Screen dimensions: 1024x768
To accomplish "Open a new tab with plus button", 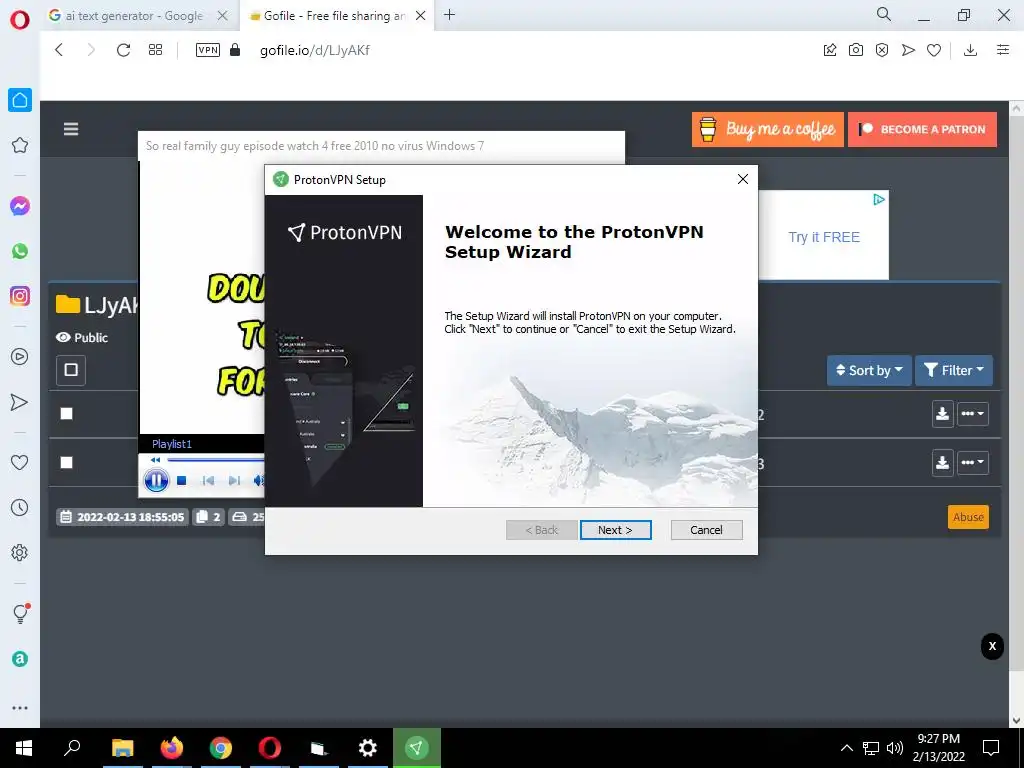I will [x=449, y=15].
